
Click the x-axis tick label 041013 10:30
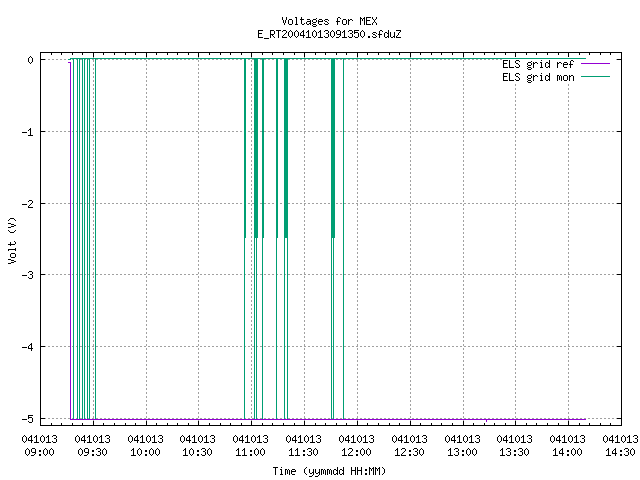(x=198, y=445)
